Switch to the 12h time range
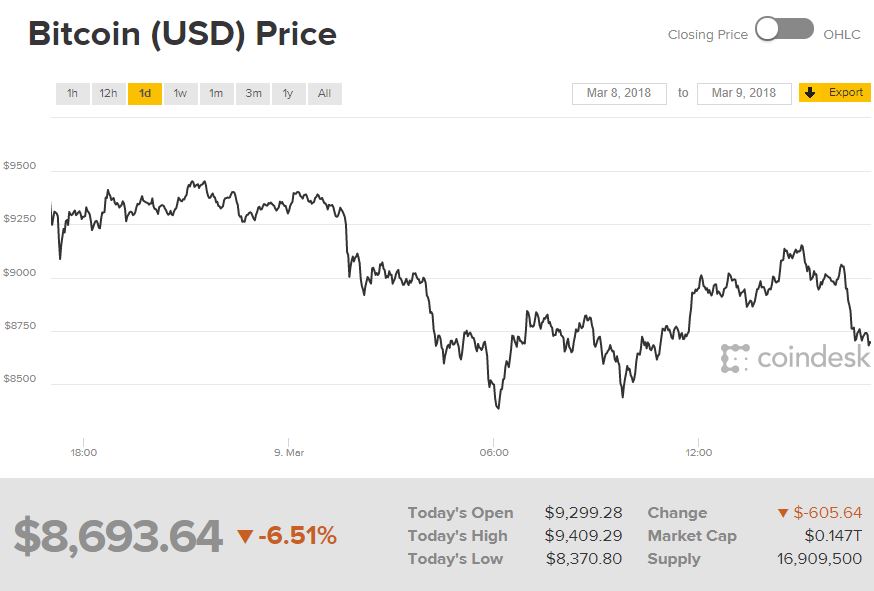 108,94
